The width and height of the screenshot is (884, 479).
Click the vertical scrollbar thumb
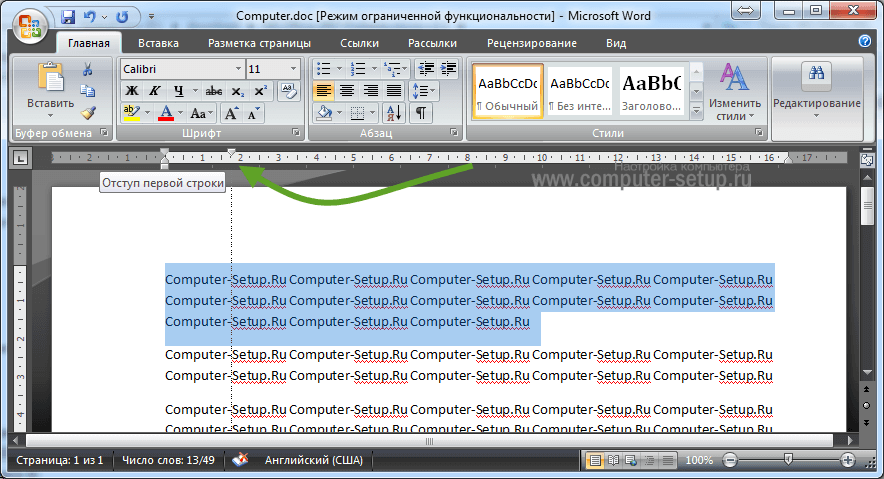[867, 207]
